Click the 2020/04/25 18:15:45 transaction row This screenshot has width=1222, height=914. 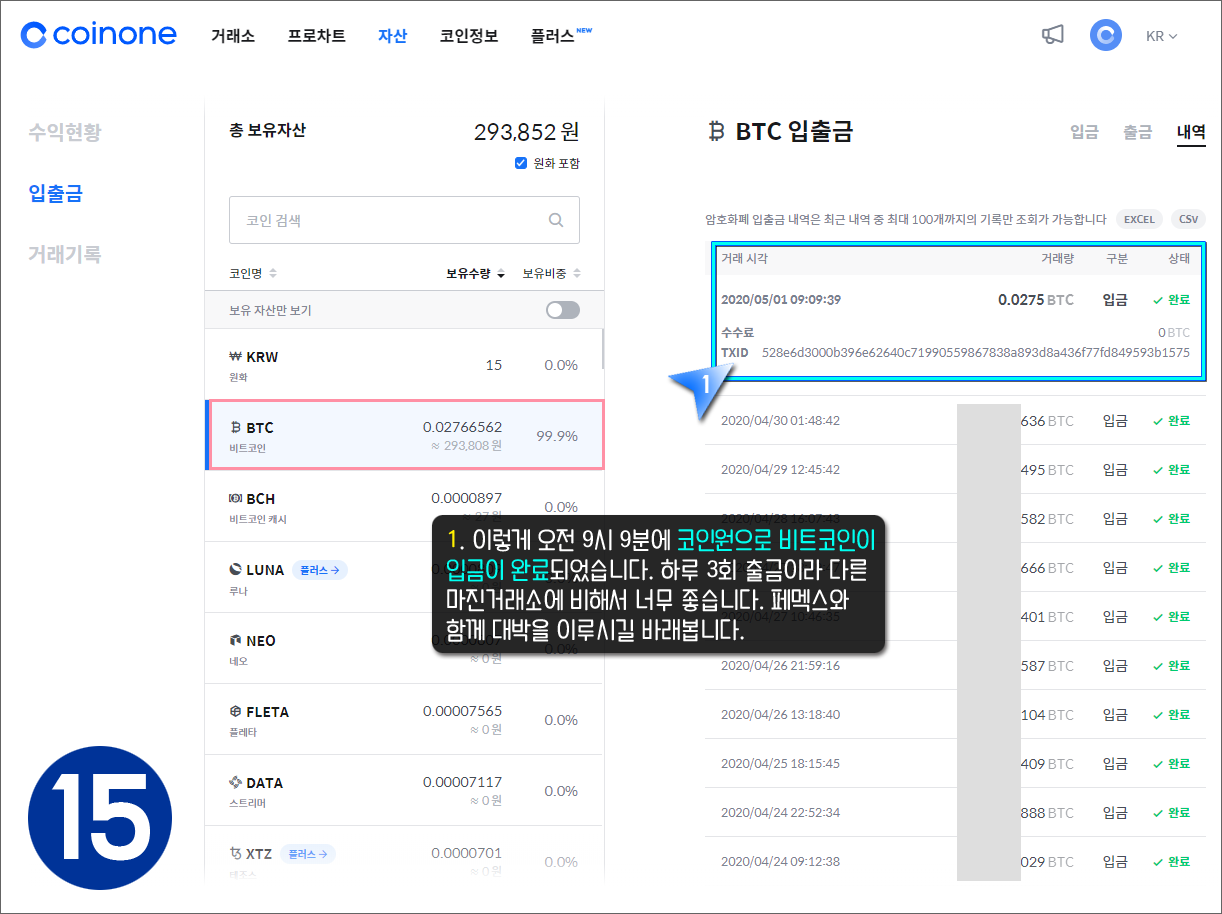click(955, 764)
